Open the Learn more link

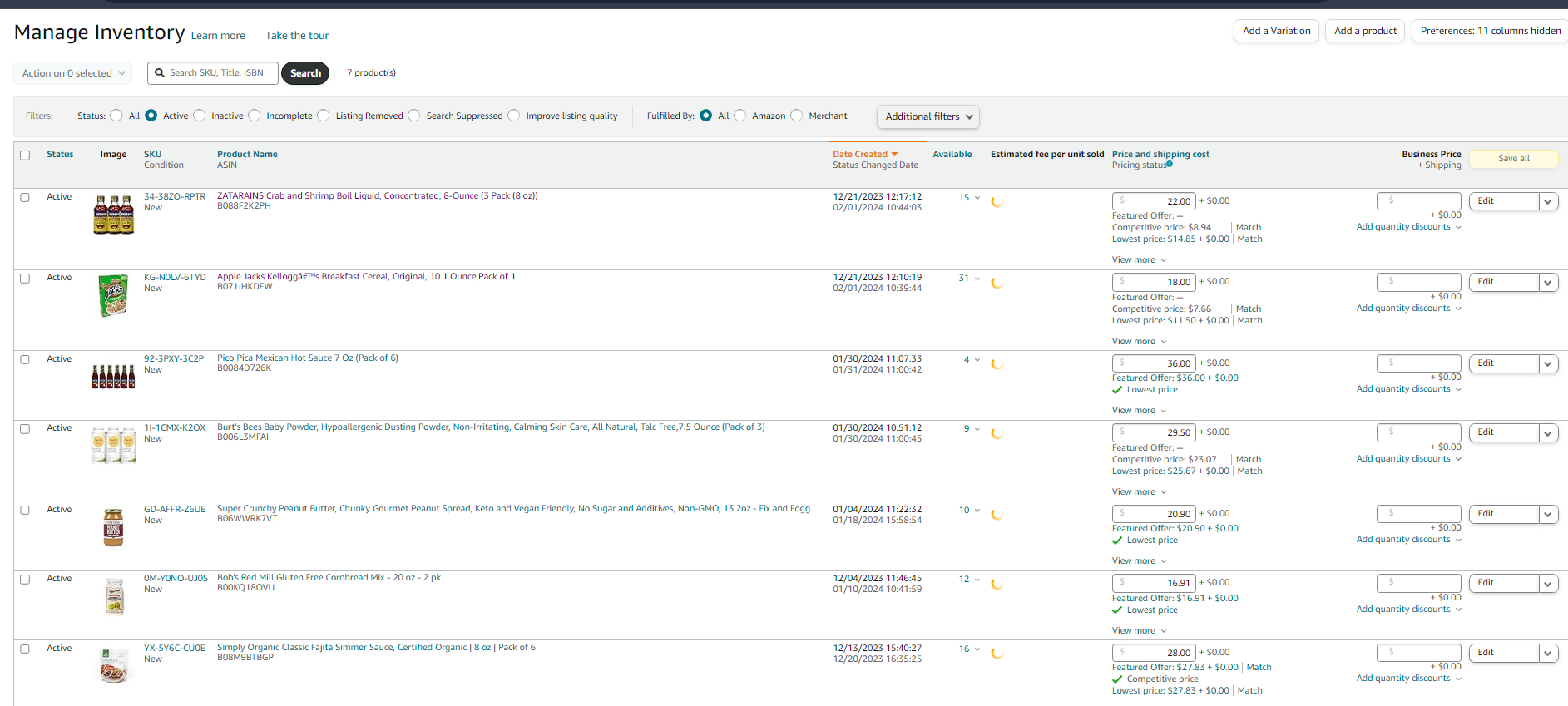218,36
